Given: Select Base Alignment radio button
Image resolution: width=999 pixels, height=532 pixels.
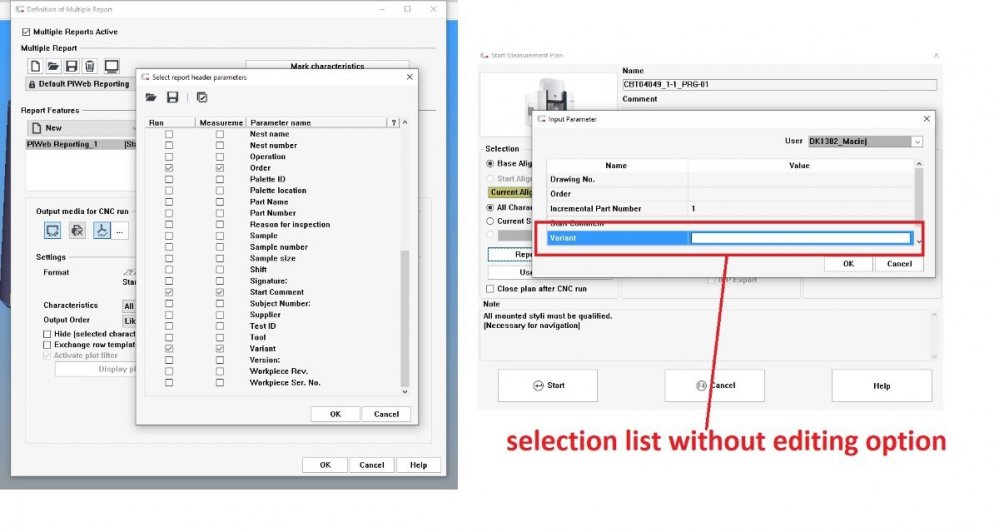Looking at the screenshot, I should (x=490, y=164).
